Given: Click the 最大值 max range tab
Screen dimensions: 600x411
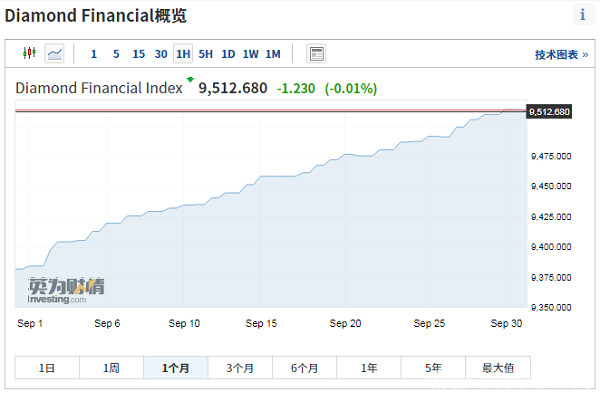Looking at the screenshot, I should (x=498, y=368).
